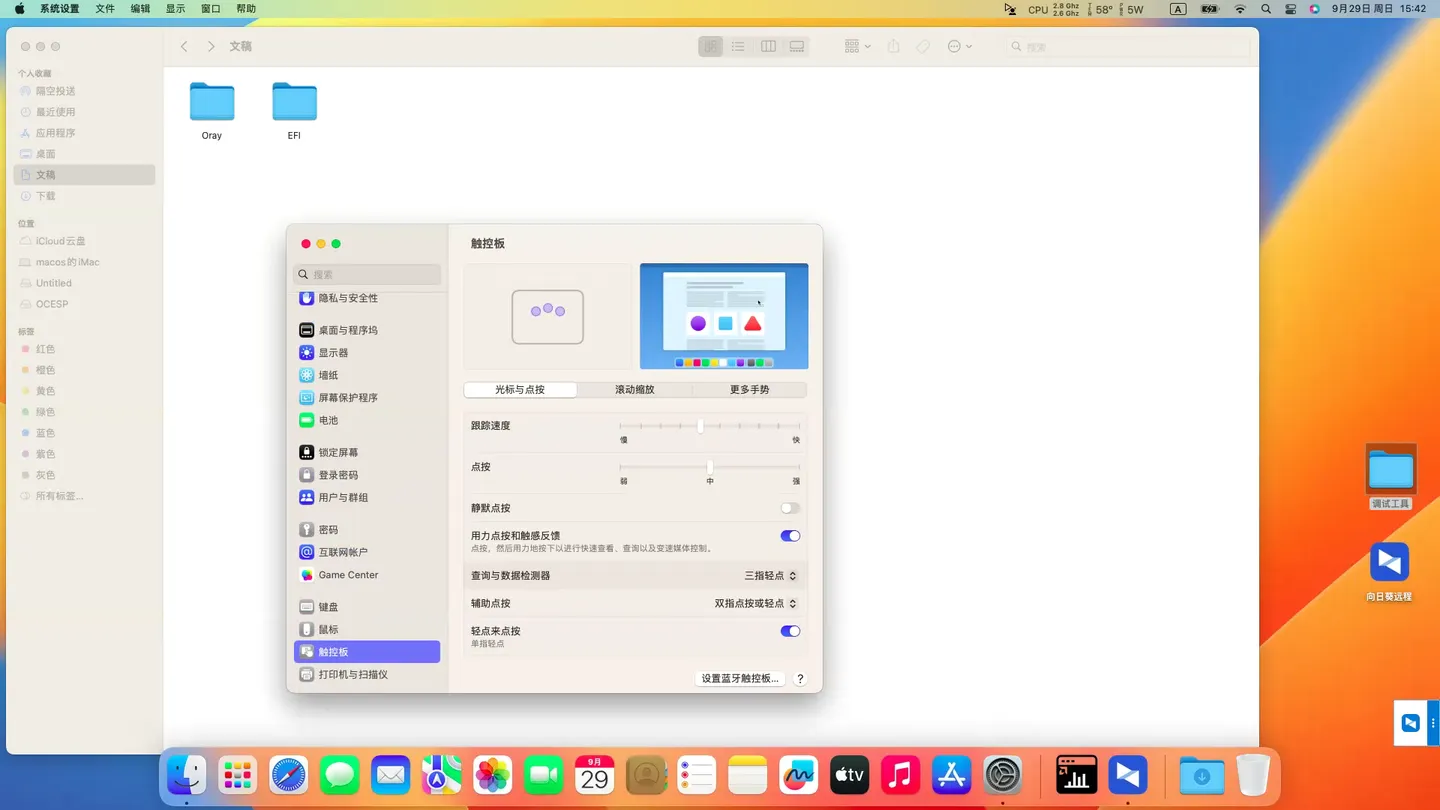Adjust the 跟踪速度 slider
This screenshot has width=1440, height=810.
[x=701, y=425]
